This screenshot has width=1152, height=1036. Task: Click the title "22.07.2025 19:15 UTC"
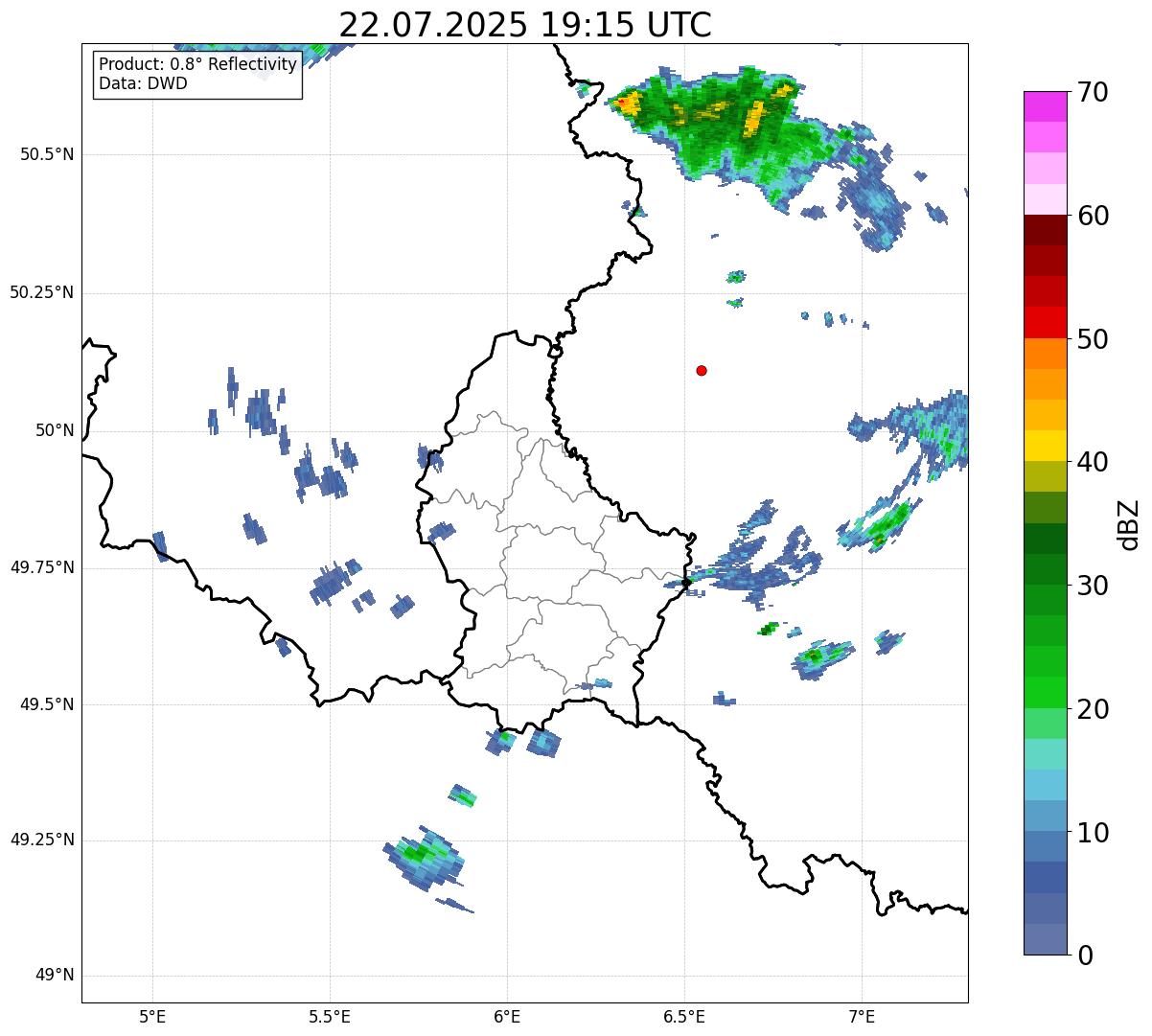525,25
